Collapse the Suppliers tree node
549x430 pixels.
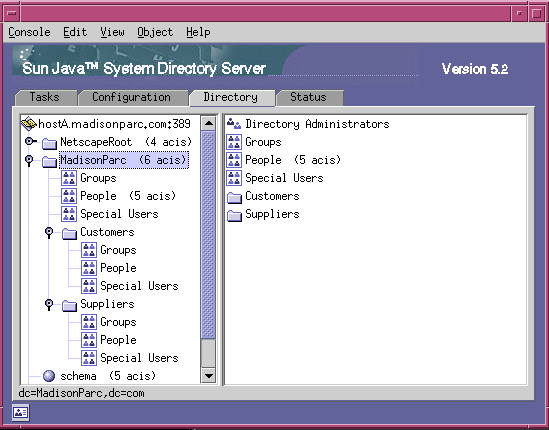click(x=49, y=304)
